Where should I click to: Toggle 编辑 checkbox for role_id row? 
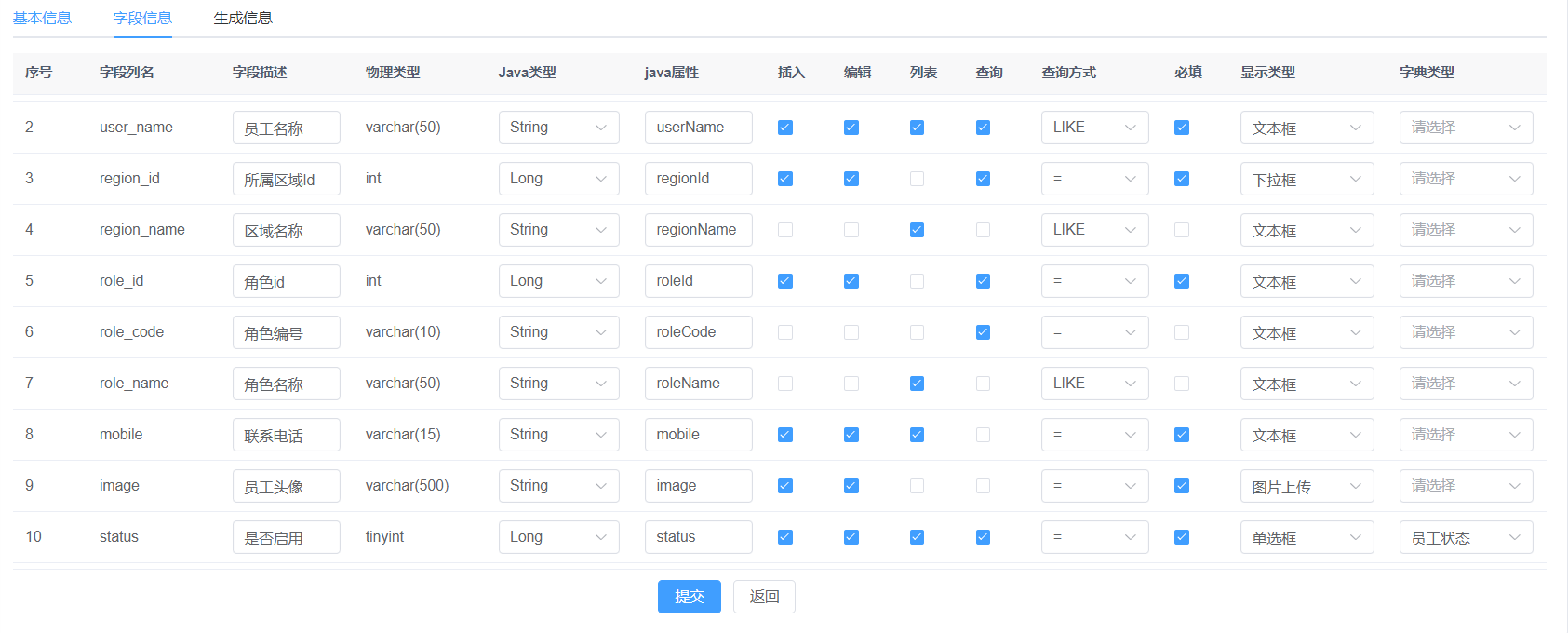click(851, 281)
